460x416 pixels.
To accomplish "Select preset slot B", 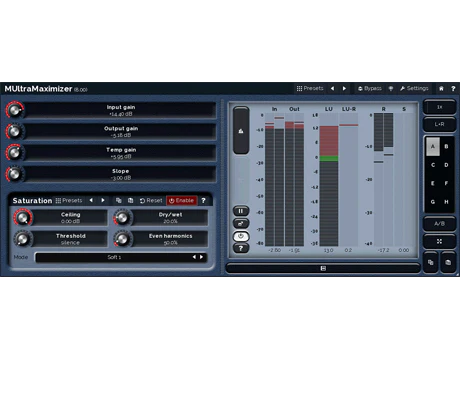I will tap(446, 146).
